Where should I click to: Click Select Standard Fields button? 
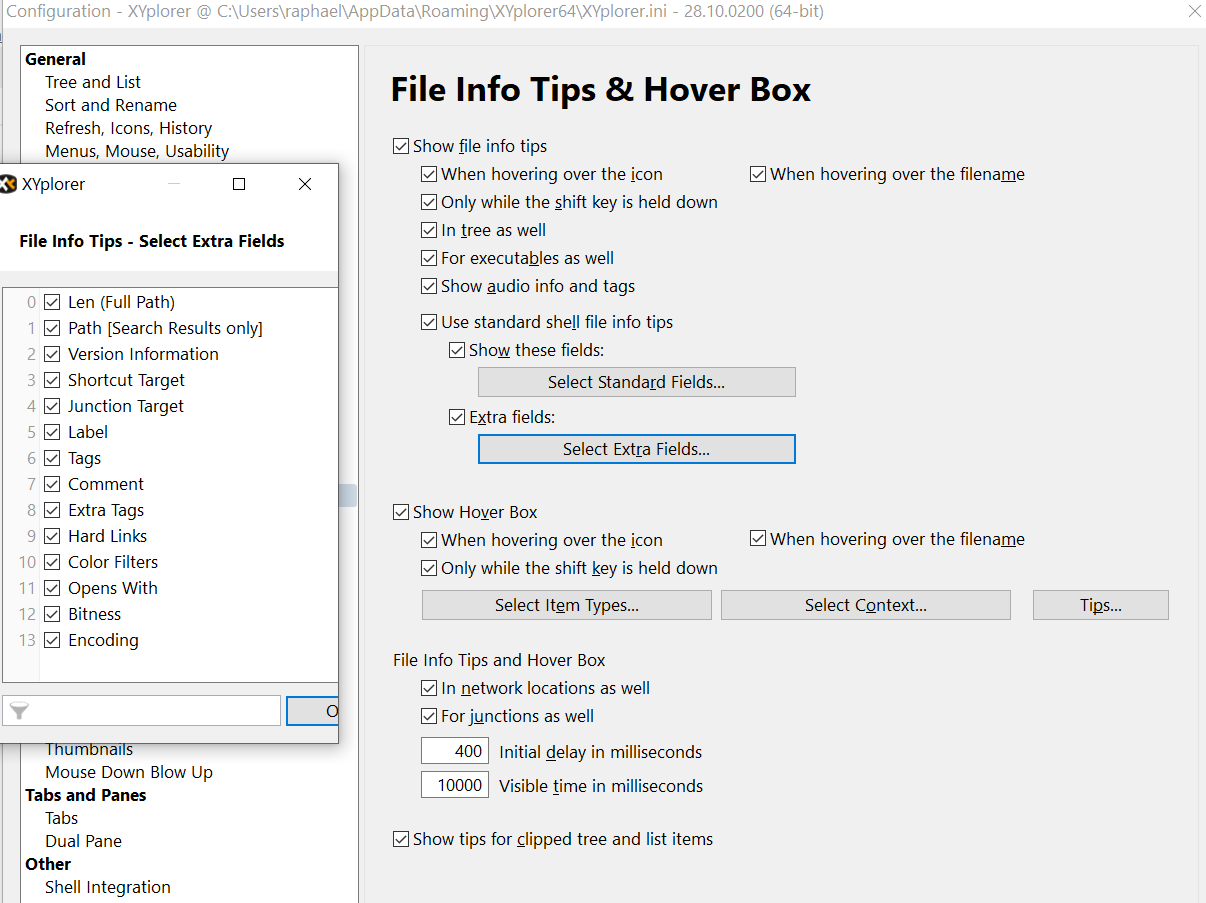(x=636, y=382)
